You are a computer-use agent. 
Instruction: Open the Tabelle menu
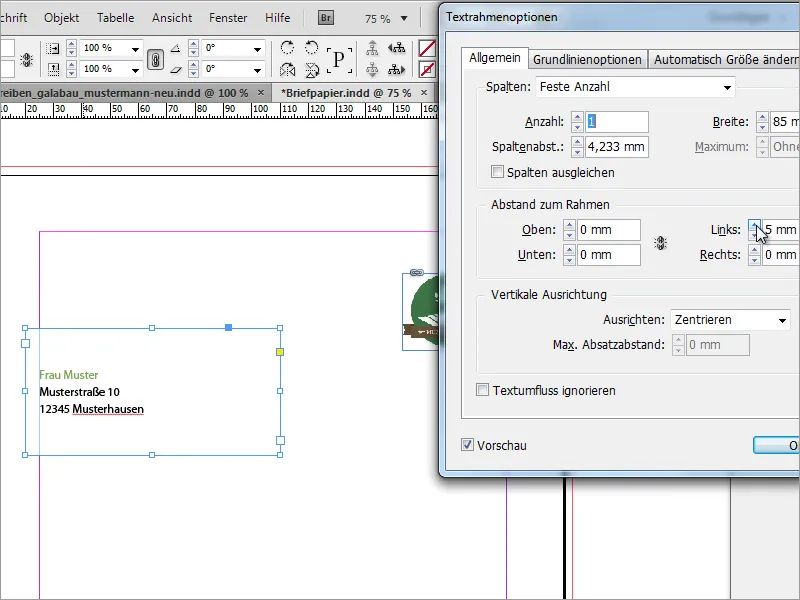point(116,18)
